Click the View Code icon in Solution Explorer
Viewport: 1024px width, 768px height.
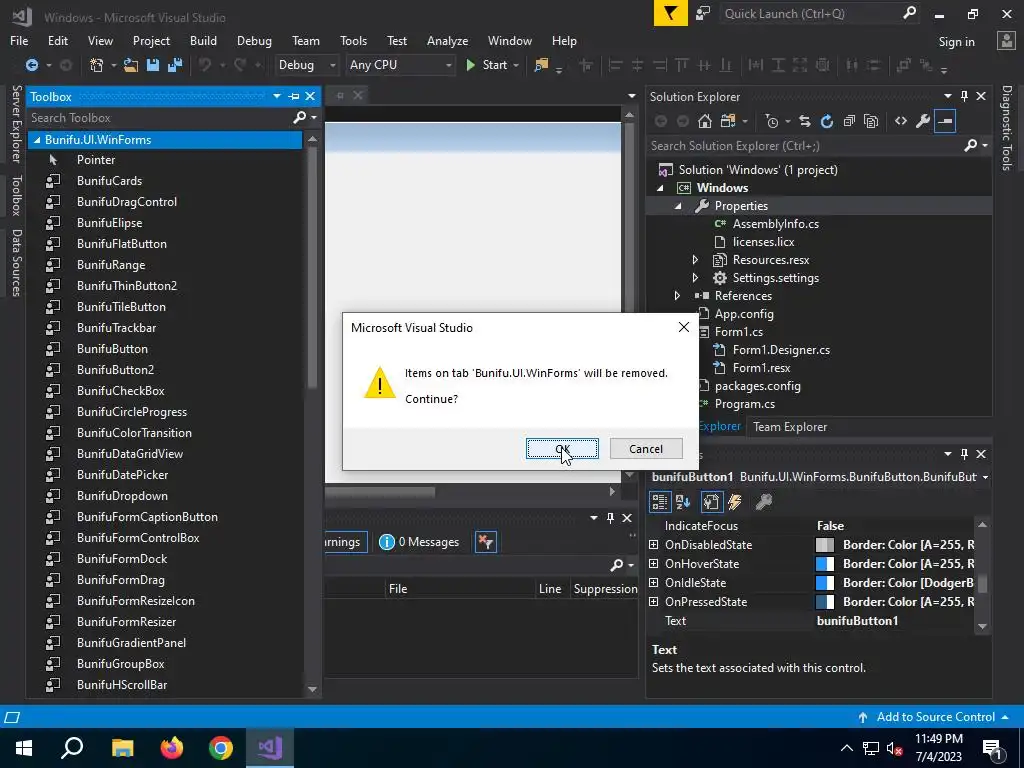[x=901, y=121]
